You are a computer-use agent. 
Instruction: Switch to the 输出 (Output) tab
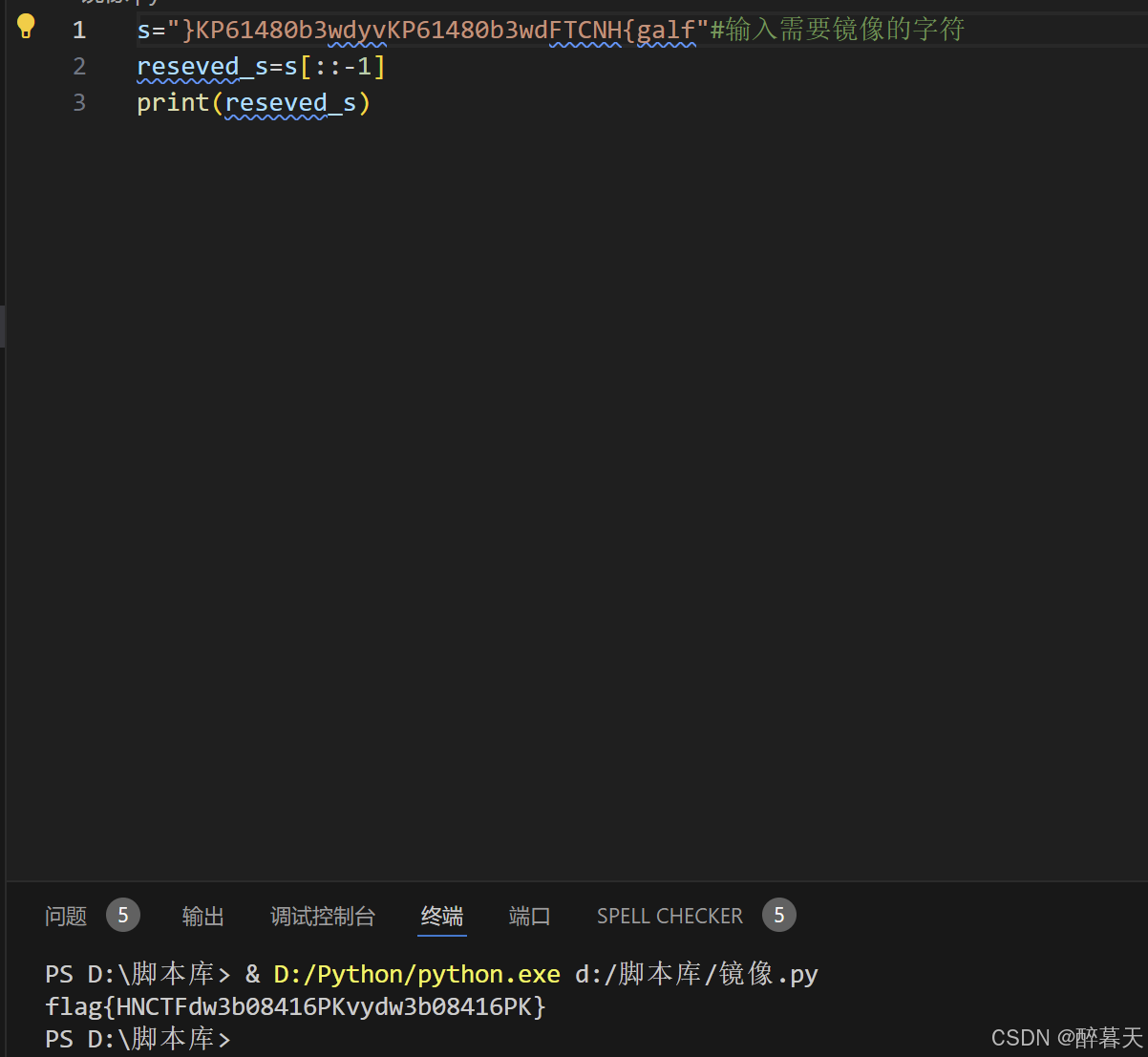(x=202, y=915)
